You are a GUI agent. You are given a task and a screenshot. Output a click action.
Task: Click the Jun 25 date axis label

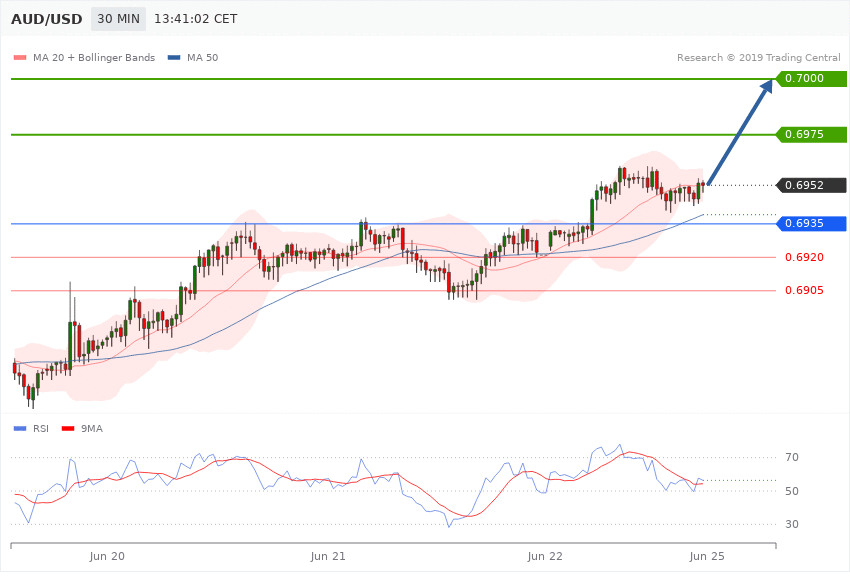(x=707, y=556)
